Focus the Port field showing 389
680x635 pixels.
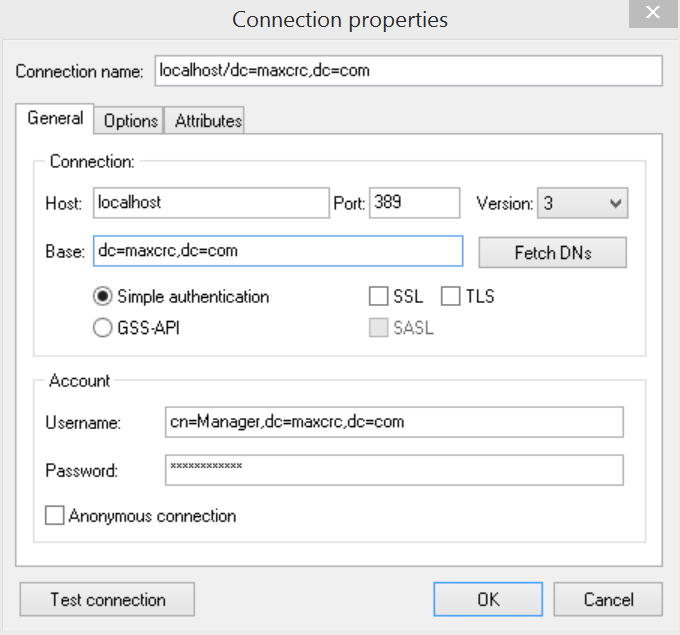[414, 202]
